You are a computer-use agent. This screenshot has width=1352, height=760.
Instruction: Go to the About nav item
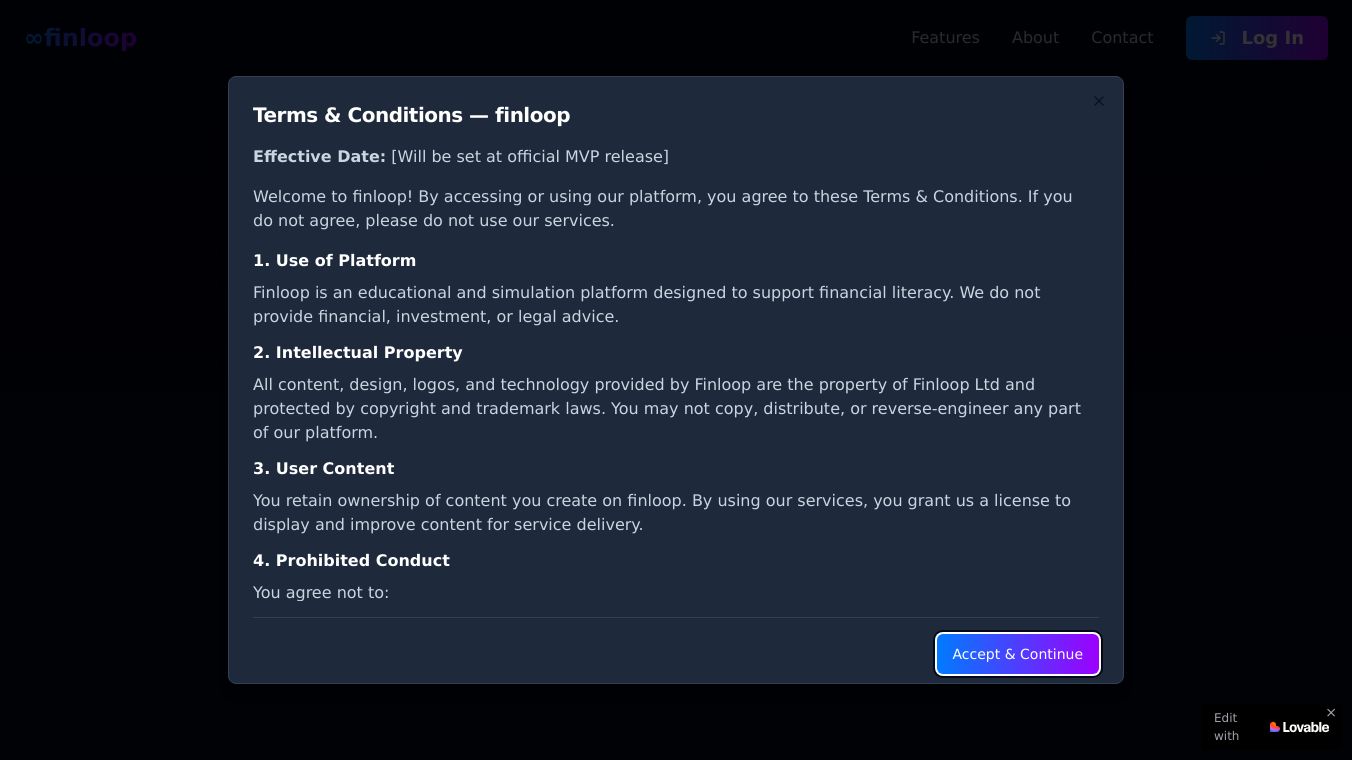click(x=1035, y=38)
